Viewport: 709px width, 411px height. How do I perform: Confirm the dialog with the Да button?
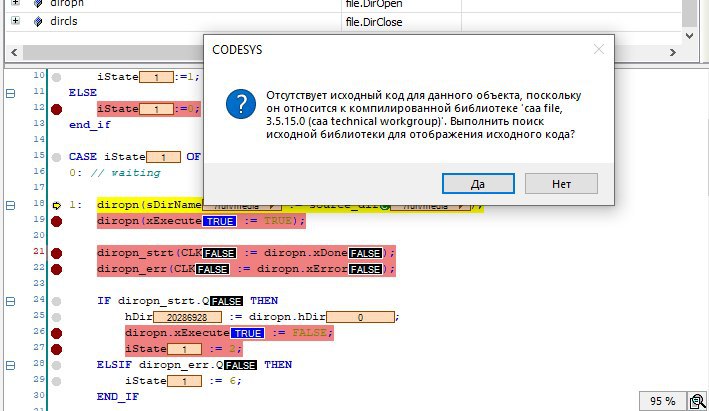coord(478,184)
